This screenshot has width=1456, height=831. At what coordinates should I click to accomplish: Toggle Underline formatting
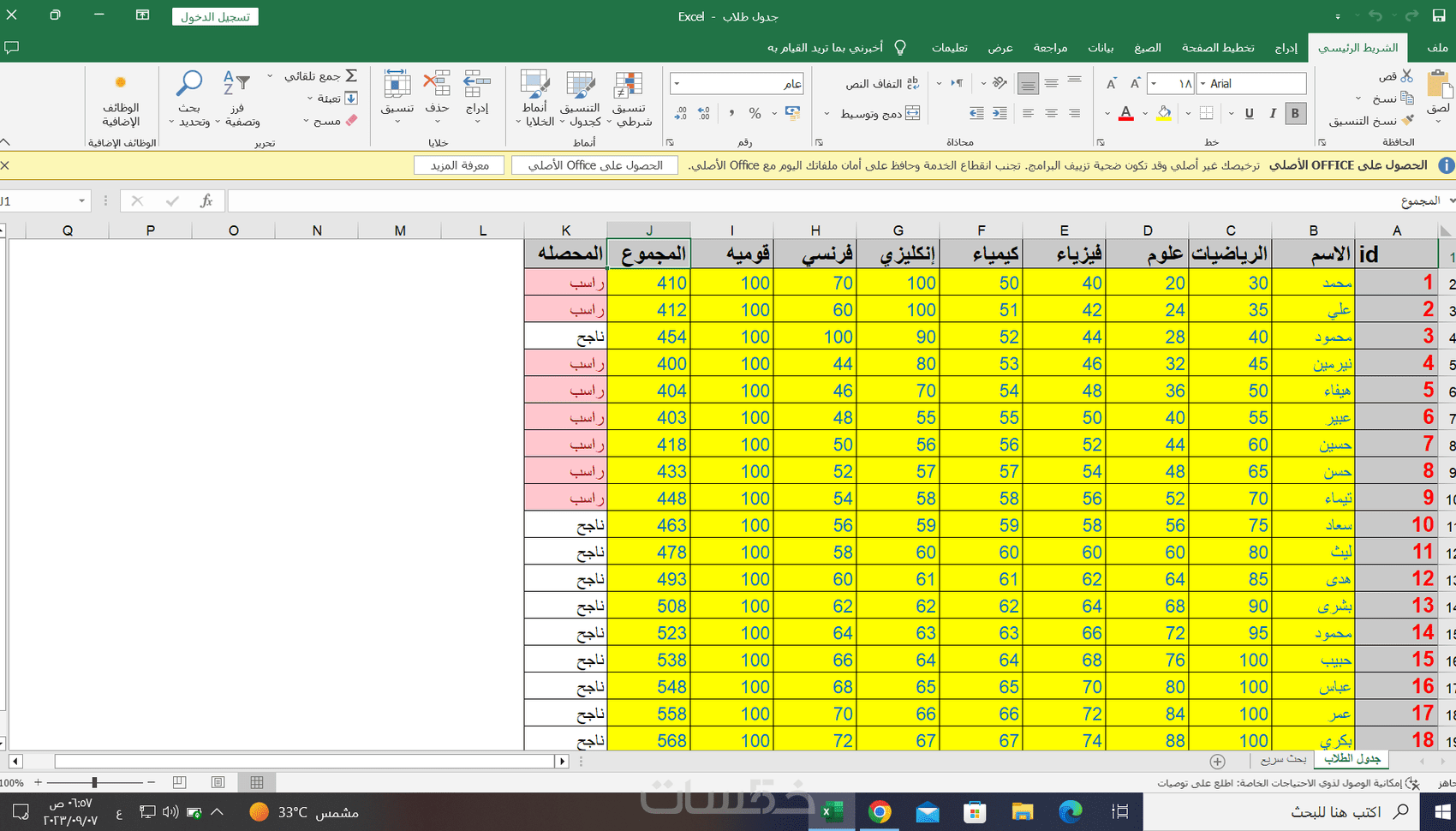coord(1250,113)
